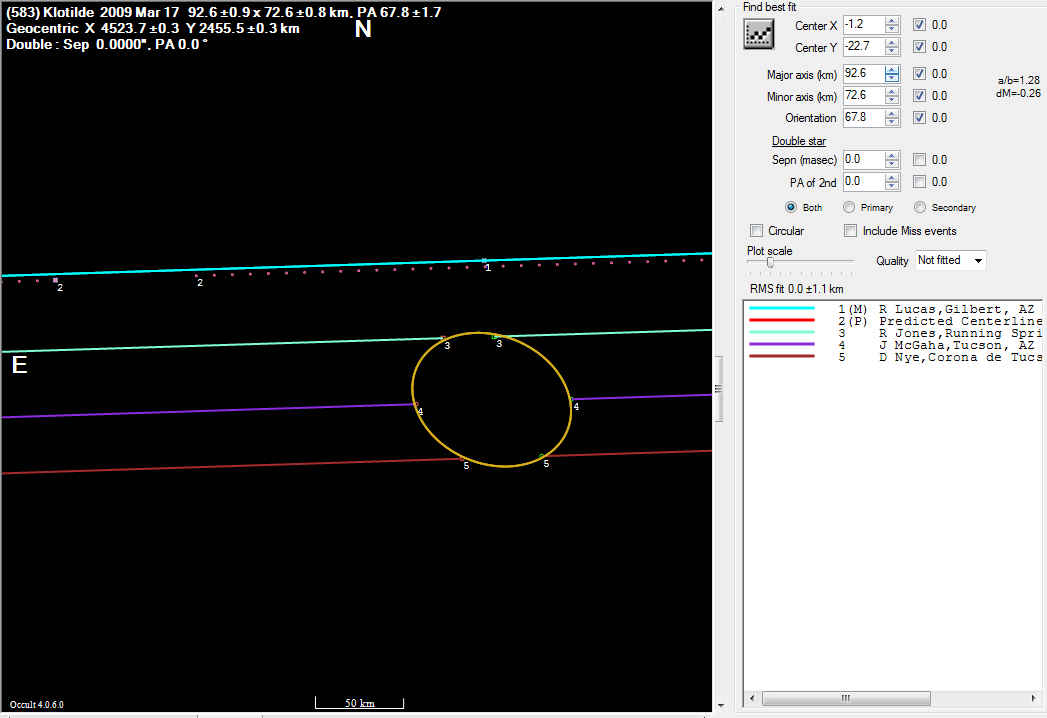Decrease PA of 2nd with down stepper
The width and height of the screenshot is (1047, 718).
(x=892, y=186)
